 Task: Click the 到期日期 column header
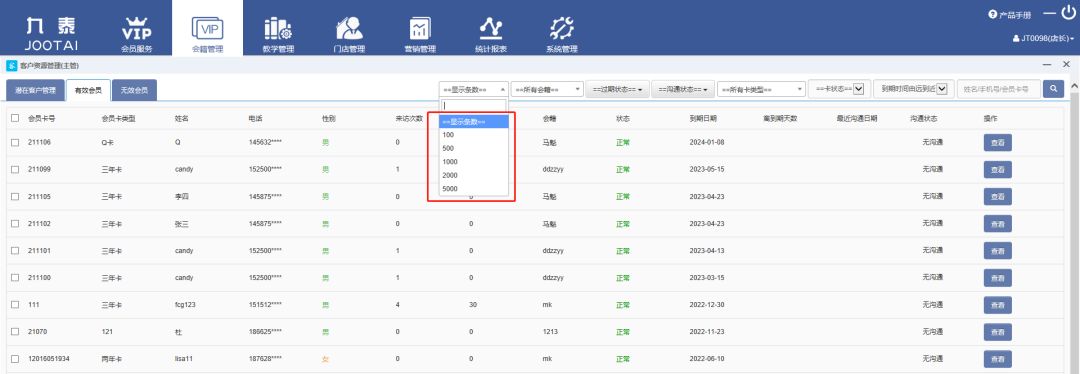click(x=703, y=118)
